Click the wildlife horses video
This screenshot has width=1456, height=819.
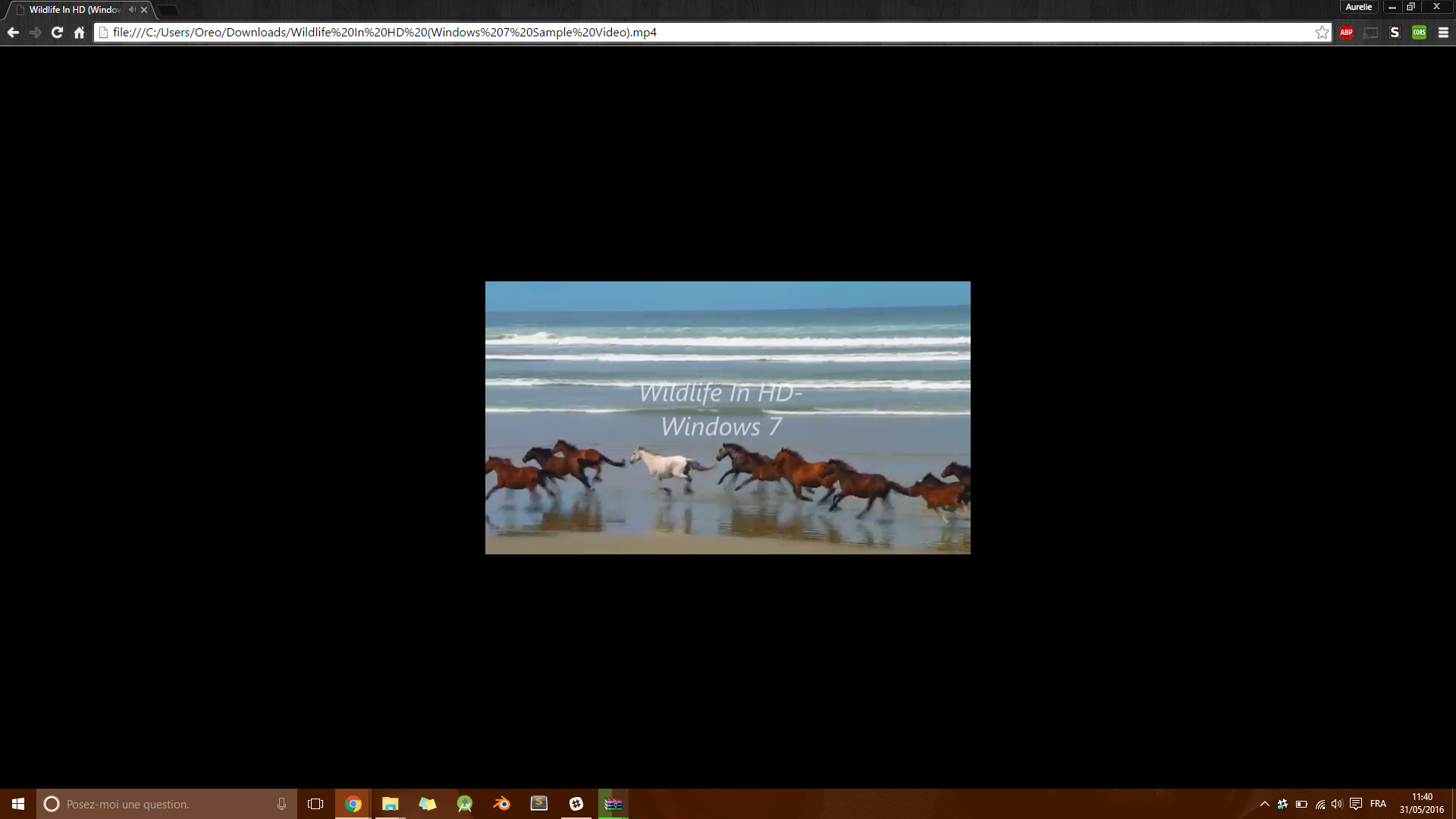727,418
